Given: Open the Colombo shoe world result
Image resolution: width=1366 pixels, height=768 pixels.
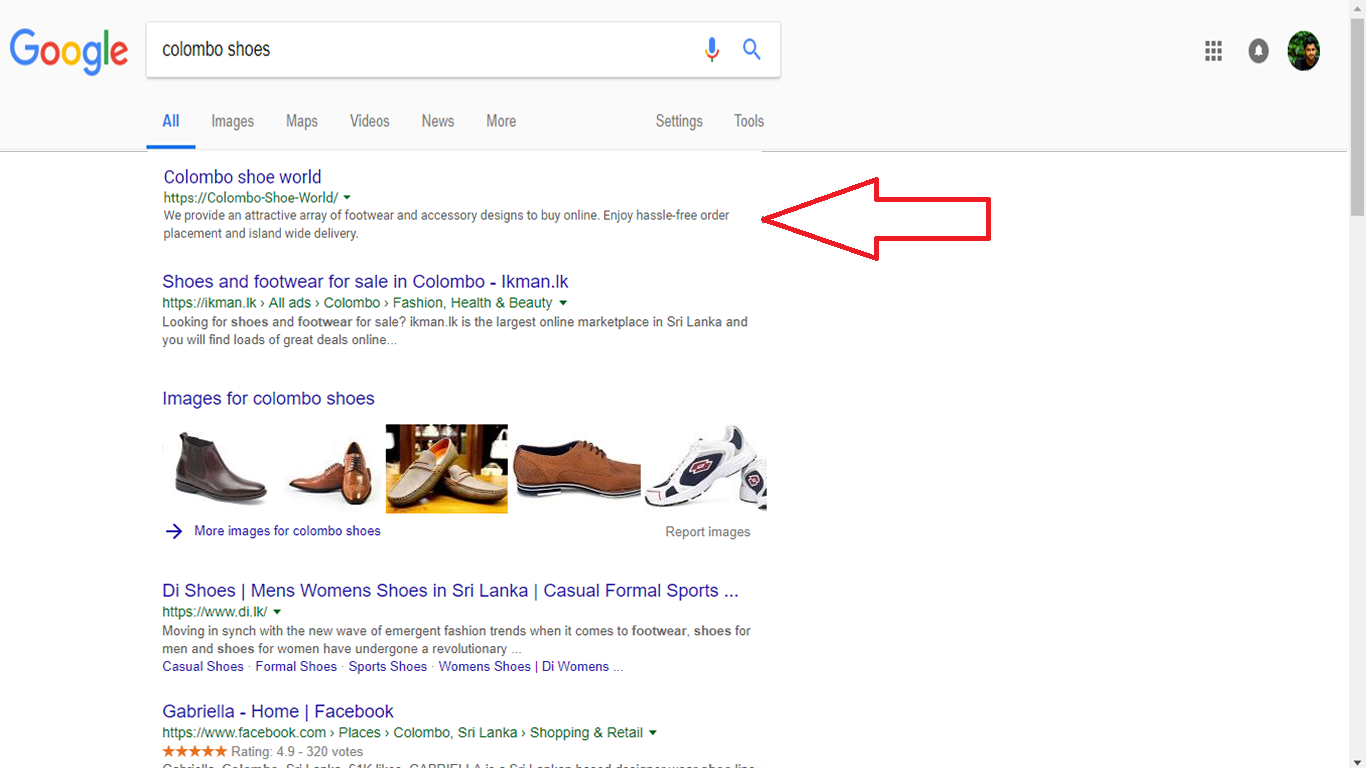Looking at the screenshot, I should [243, 177].
